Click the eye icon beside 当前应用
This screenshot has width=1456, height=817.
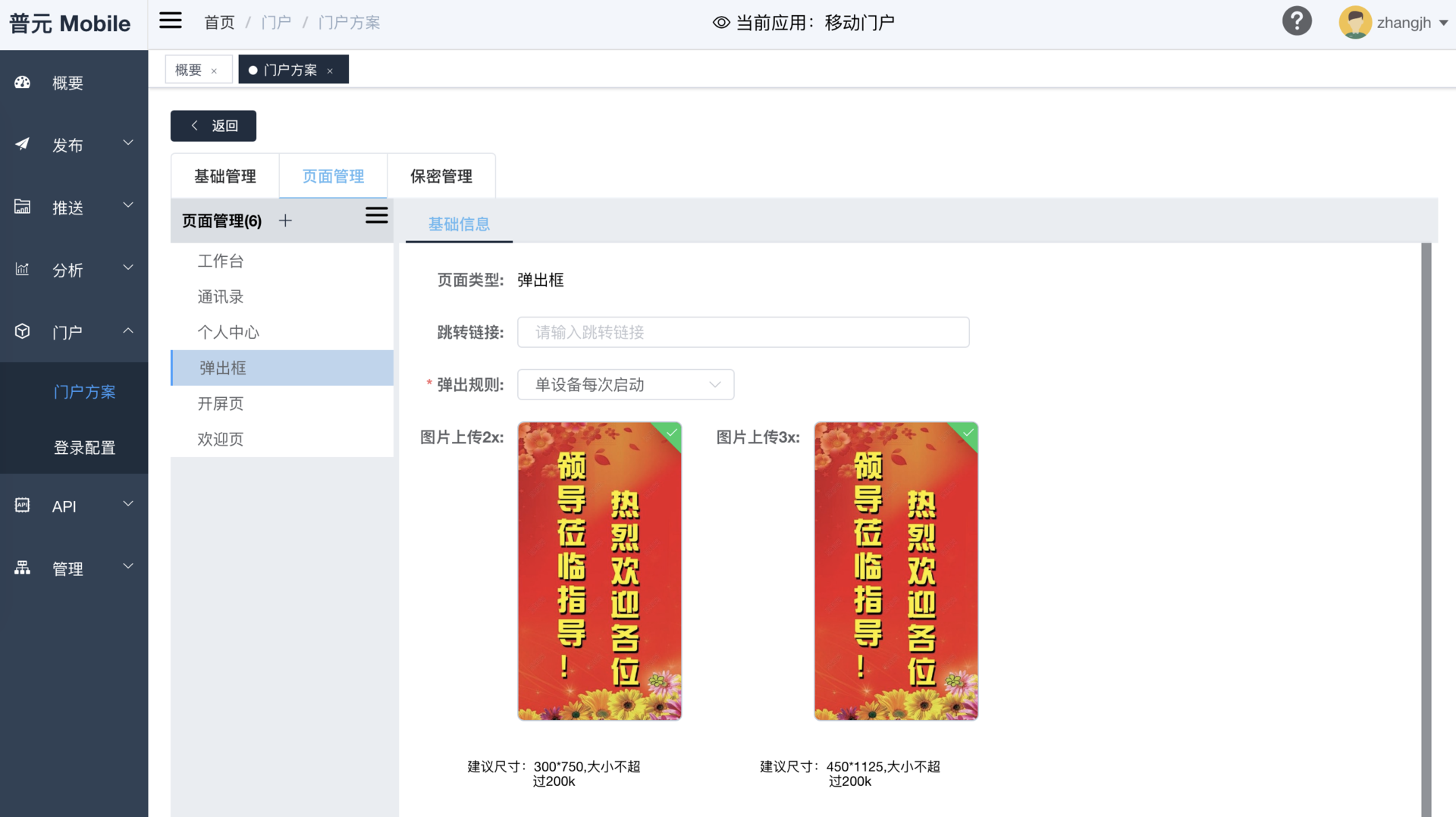click(721, 23)
